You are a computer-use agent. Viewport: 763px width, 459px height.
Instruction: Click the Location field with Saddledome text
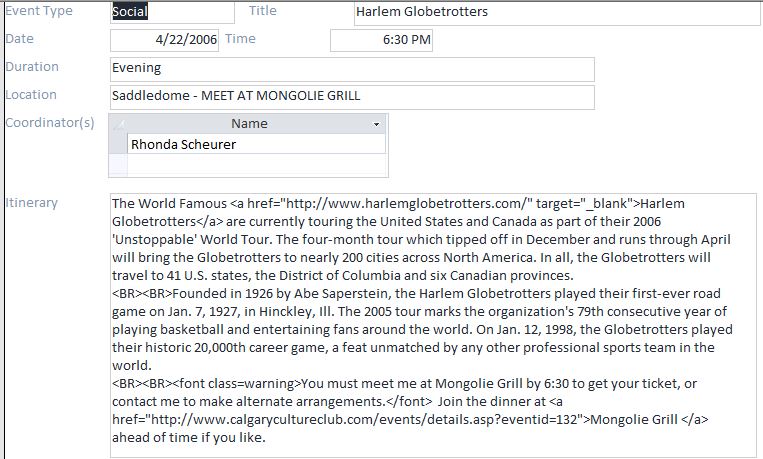point(352,96)
